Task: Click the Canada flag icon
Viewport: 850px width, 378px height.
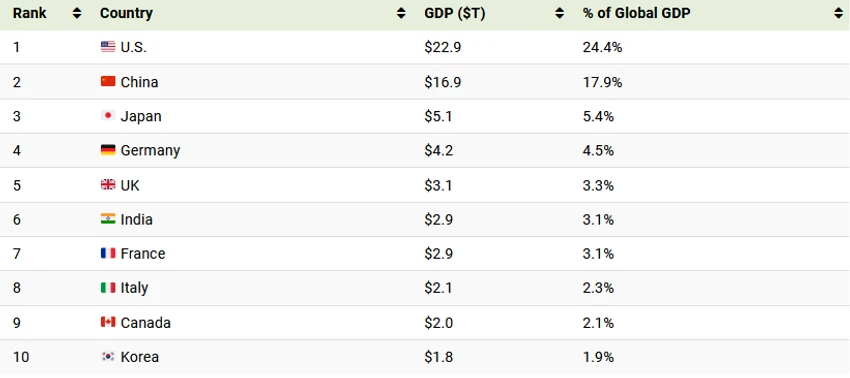Action: pyautogui.click(x=108, y=322)
